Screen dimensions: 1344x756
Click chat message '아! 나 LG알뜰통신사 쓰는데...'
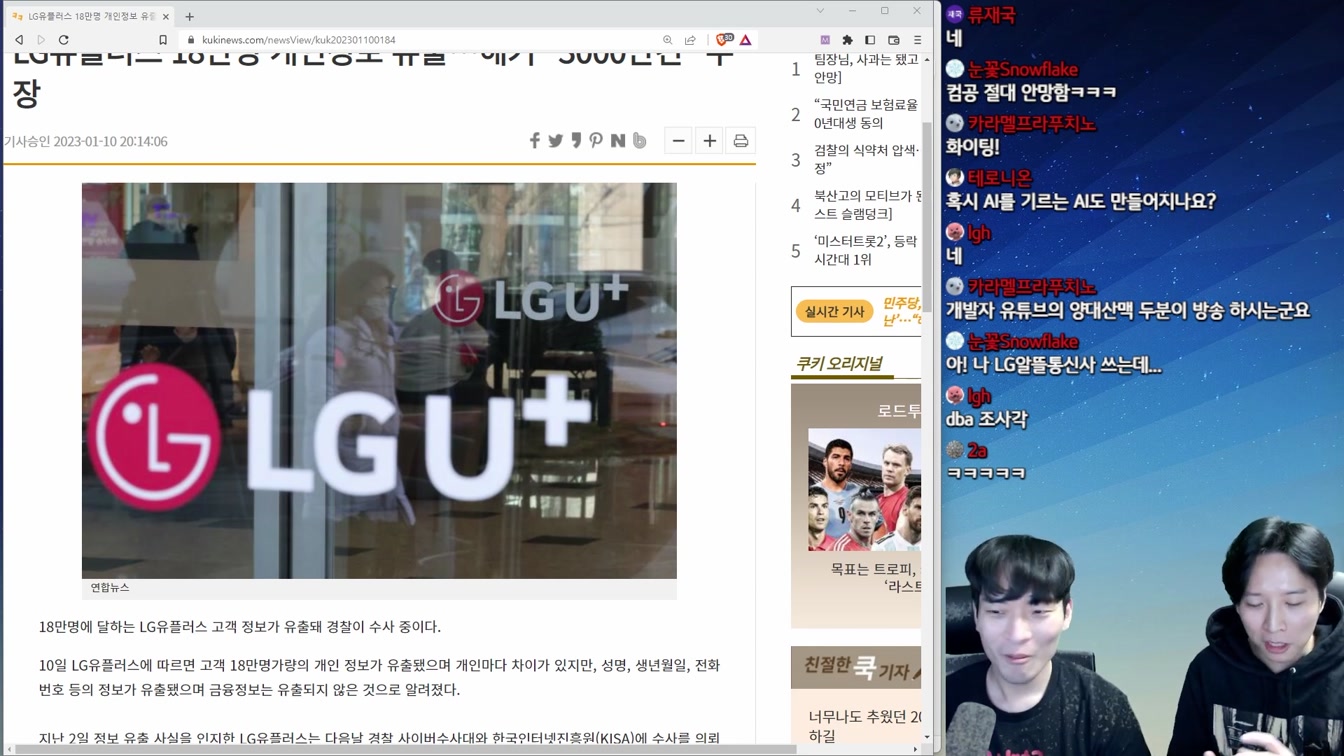[1053, 365]
